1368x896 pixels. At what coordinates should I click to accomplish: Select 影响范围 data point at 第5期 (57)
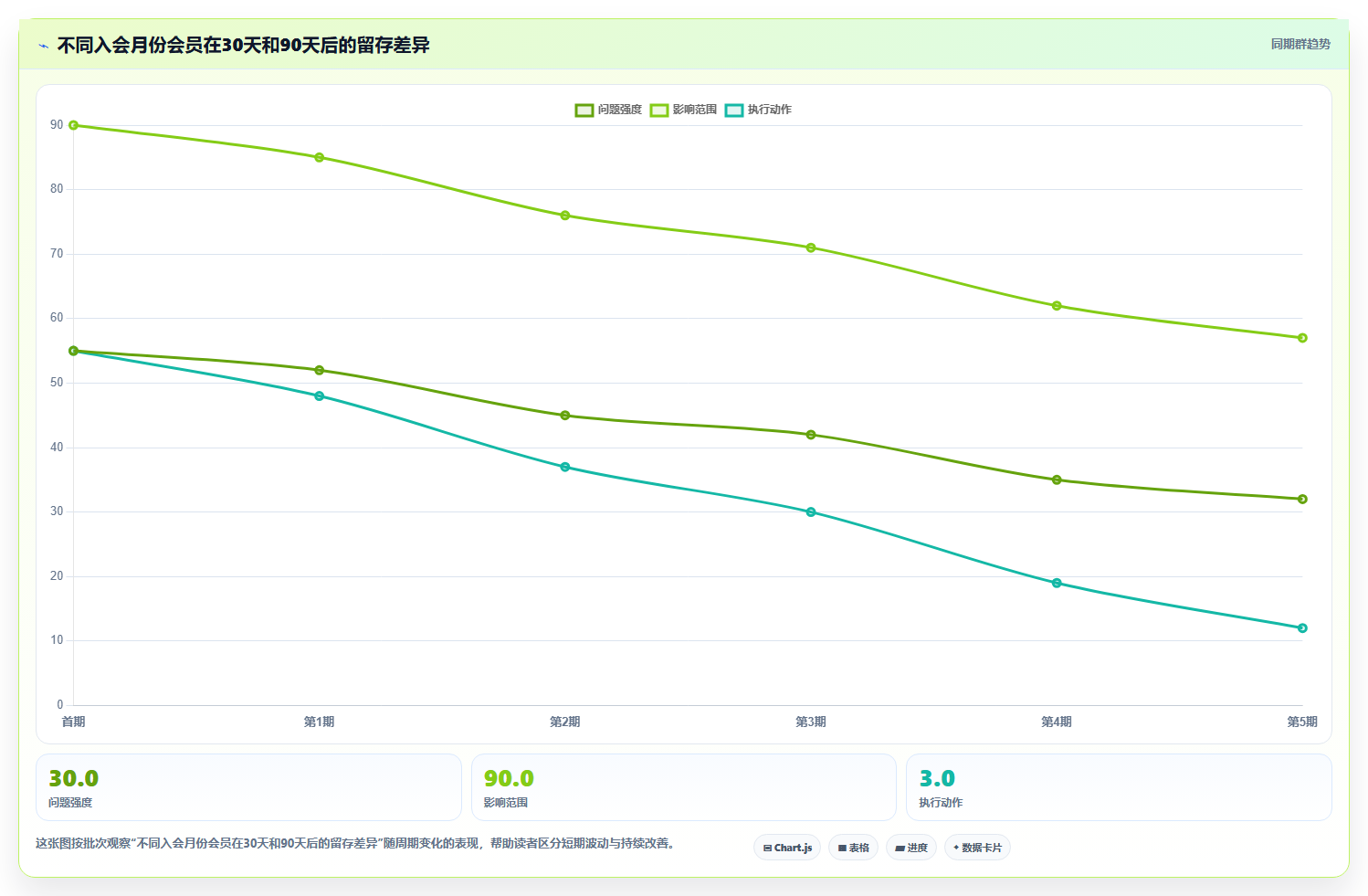[x=1302, y=338]
